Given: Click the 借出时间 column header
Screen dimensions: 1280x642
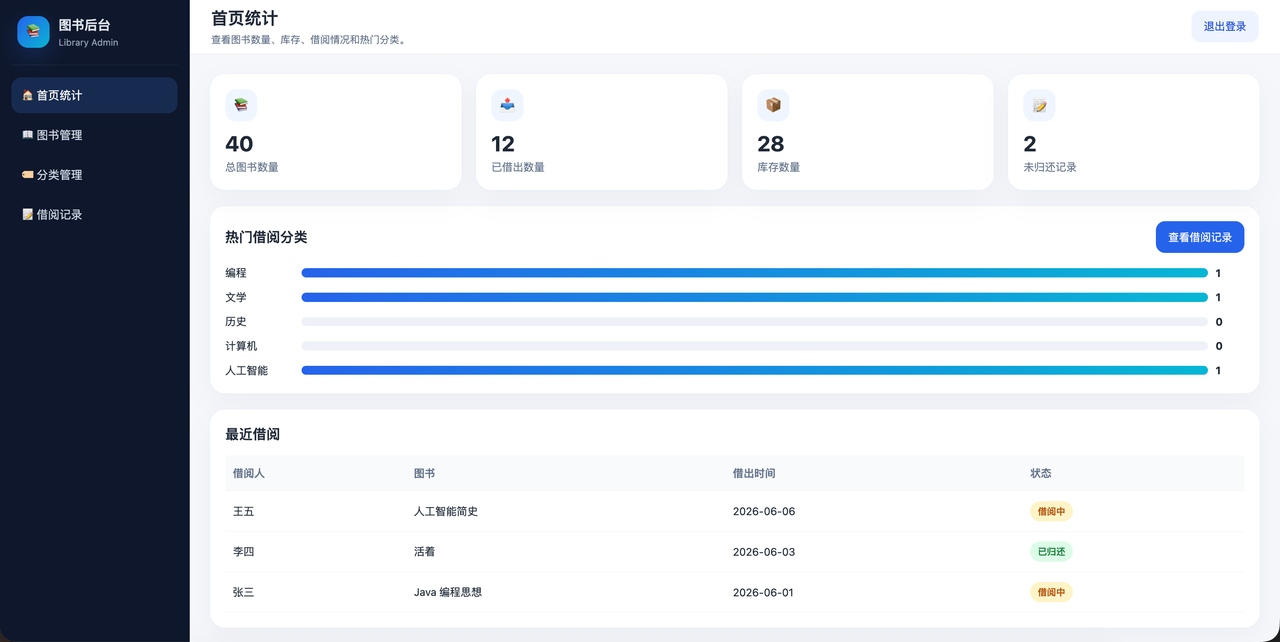Looking at the screenshot, I should 754,473.
